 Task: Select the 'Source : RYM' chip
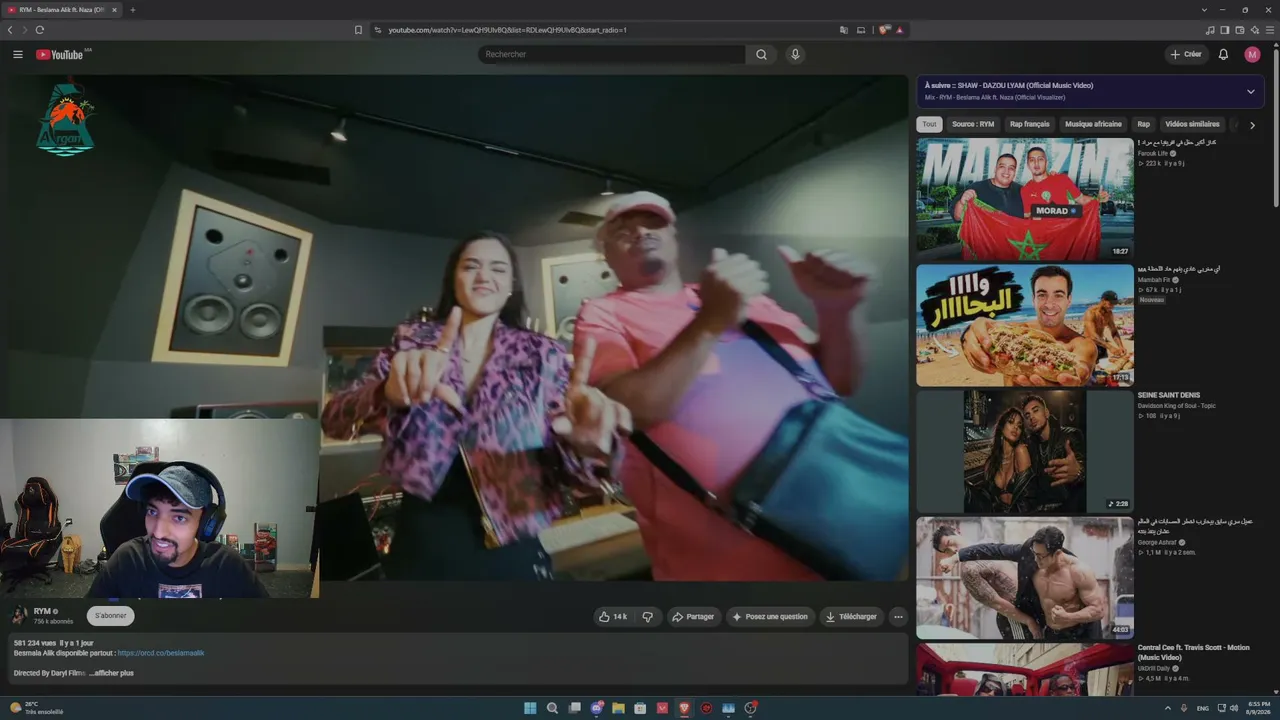973,125
